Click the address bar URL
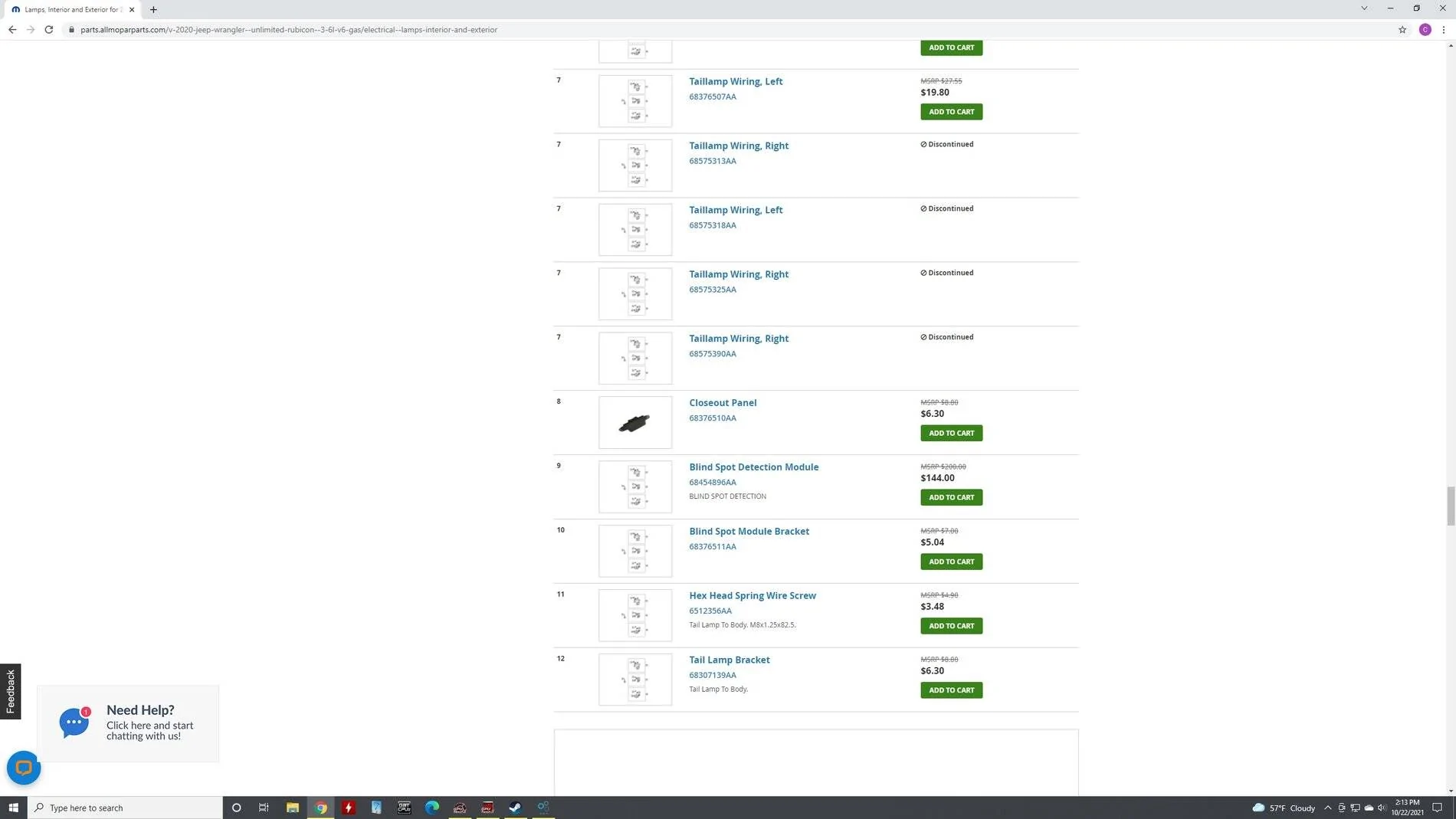This screenshot has height=819, width=1456. (289, 30)
